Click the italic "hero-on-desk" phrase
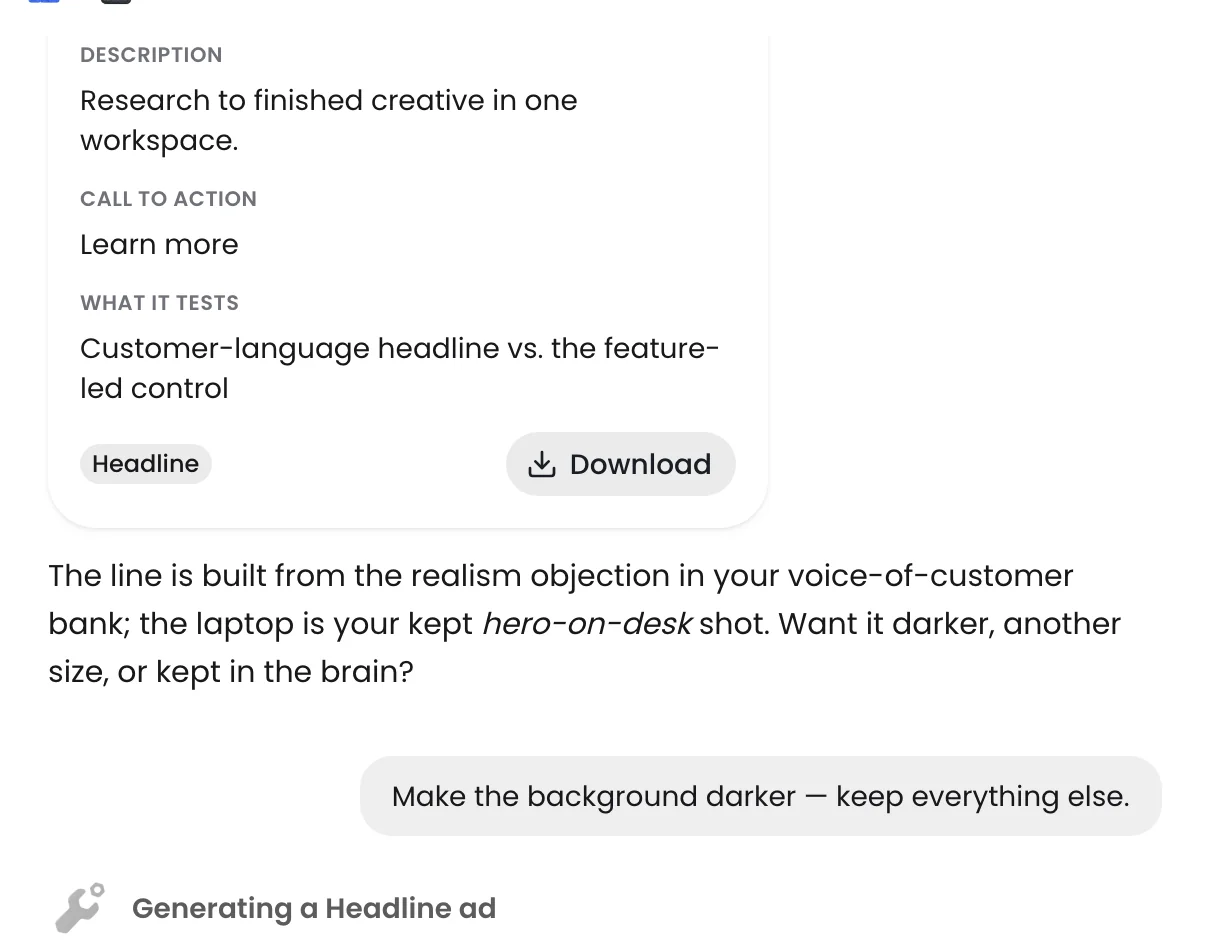 586,624
